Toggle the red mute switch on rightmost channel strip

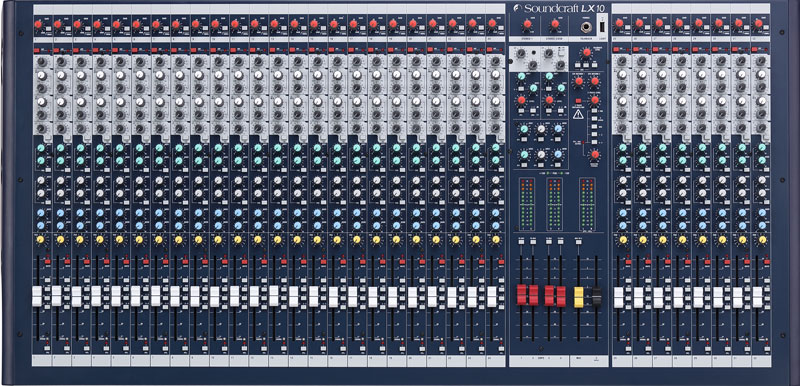point(767,262)
